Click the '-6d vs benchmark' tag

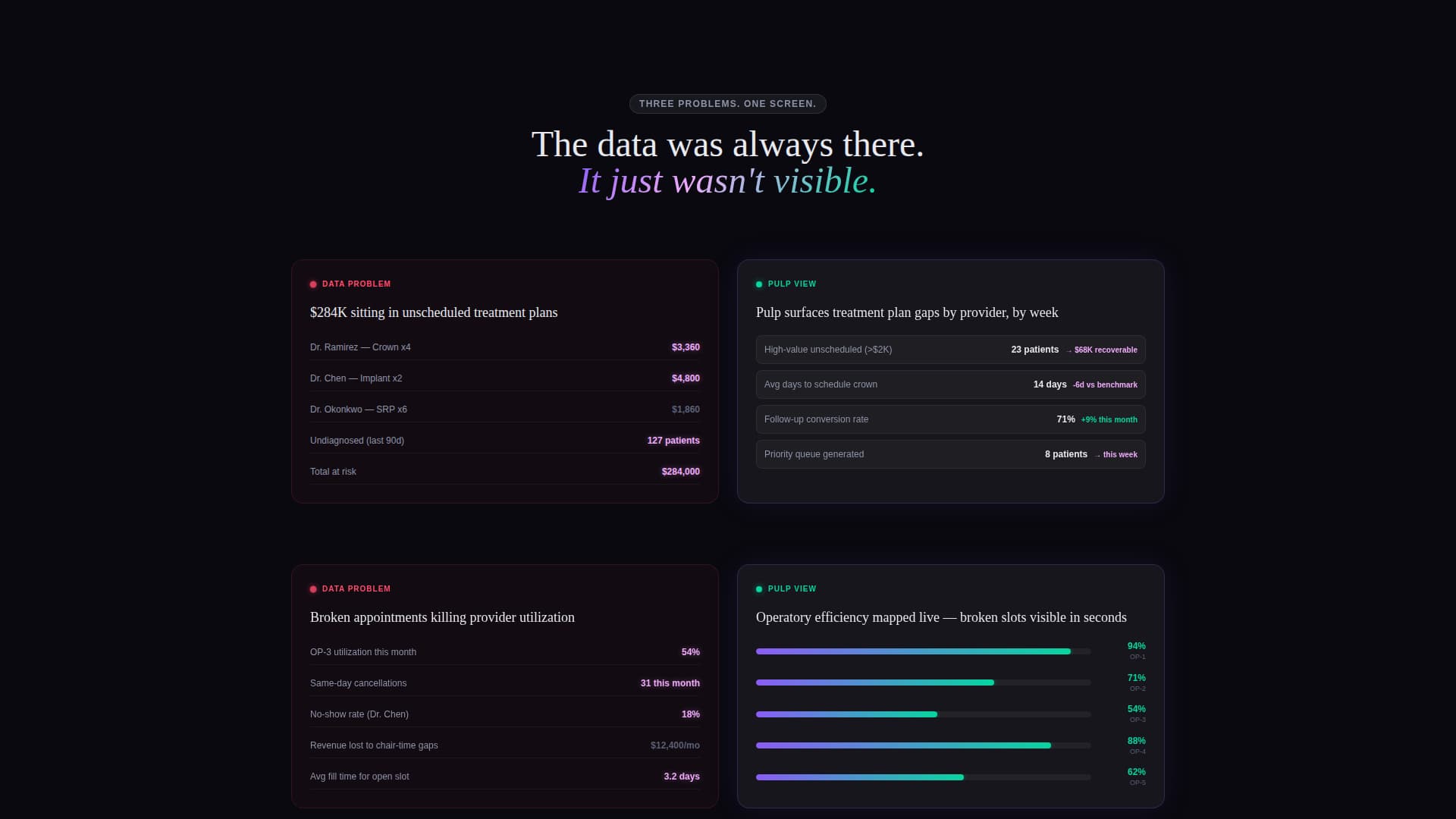pos(1105,385)
